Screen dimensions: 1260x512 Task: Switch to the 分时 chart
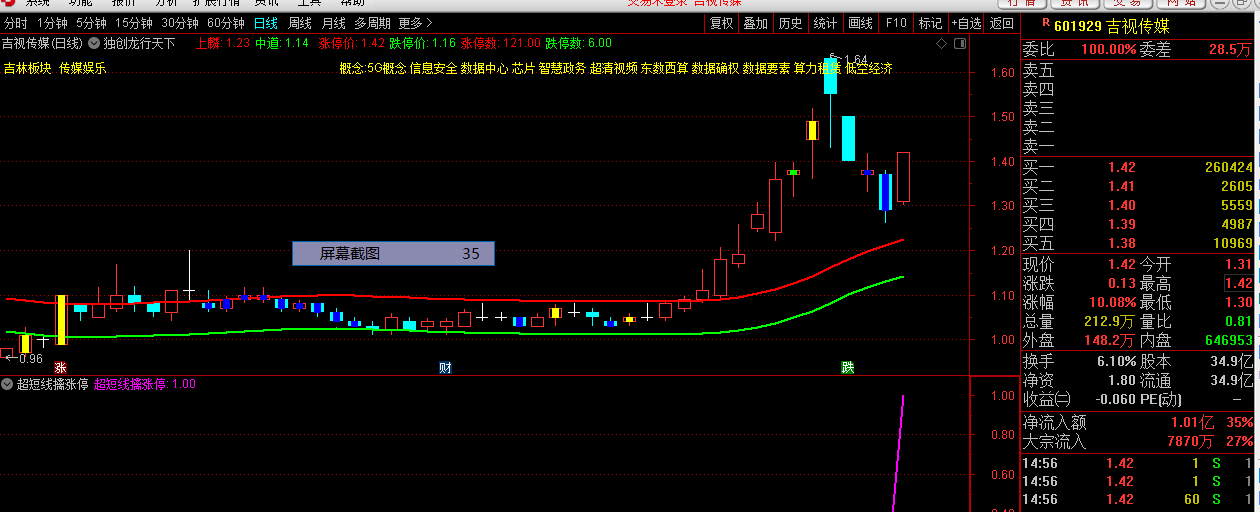[16, 23]
